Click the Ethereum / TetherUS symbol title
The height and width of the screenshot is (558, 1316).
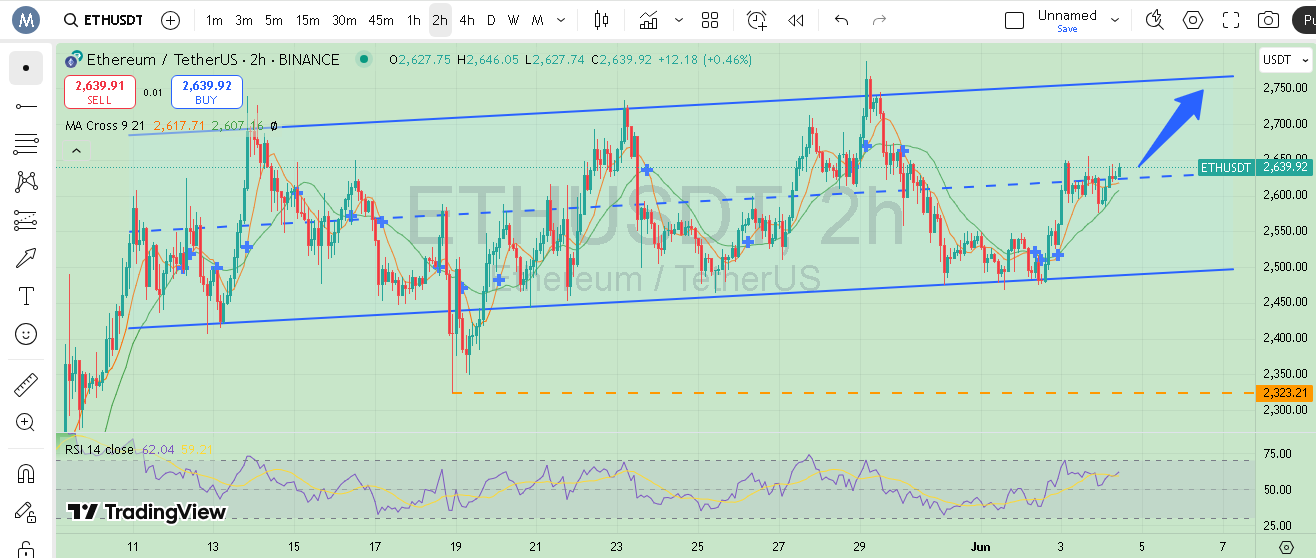tap(213, 60)
